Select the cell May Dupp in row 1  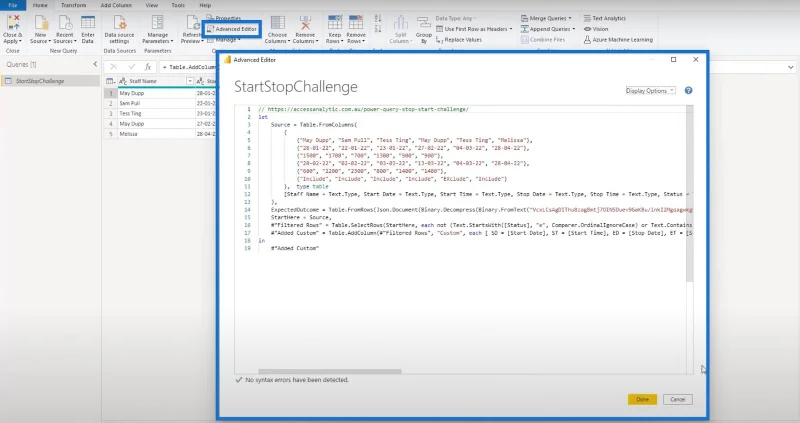click(156, 93)
